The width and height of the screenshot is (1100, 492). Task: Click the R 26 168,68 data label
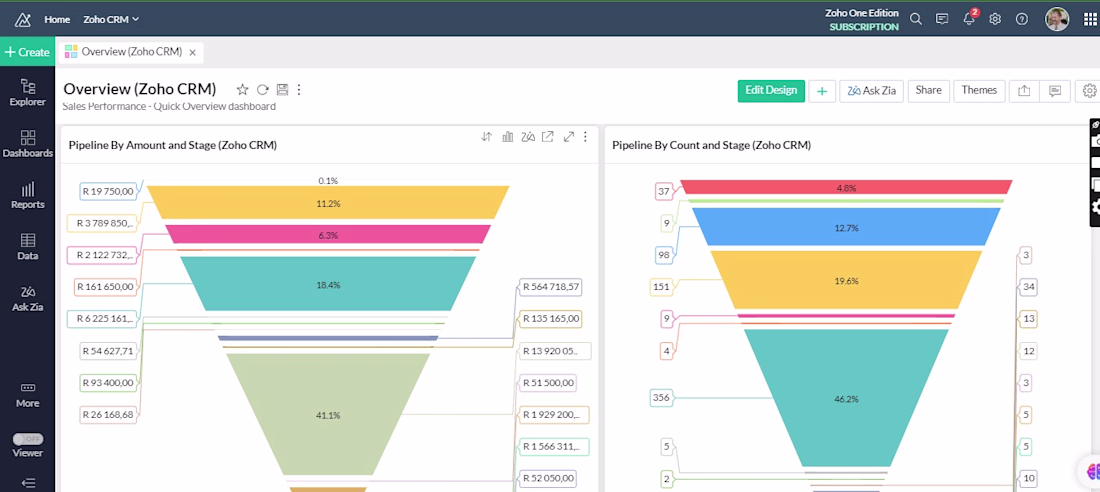coord(107,414)
